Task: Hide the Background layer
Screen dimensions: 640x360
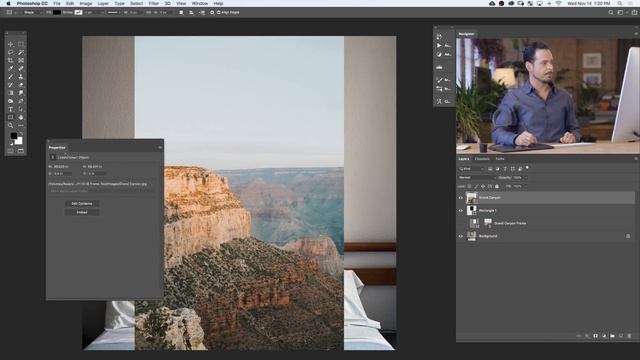Action: 461,236
